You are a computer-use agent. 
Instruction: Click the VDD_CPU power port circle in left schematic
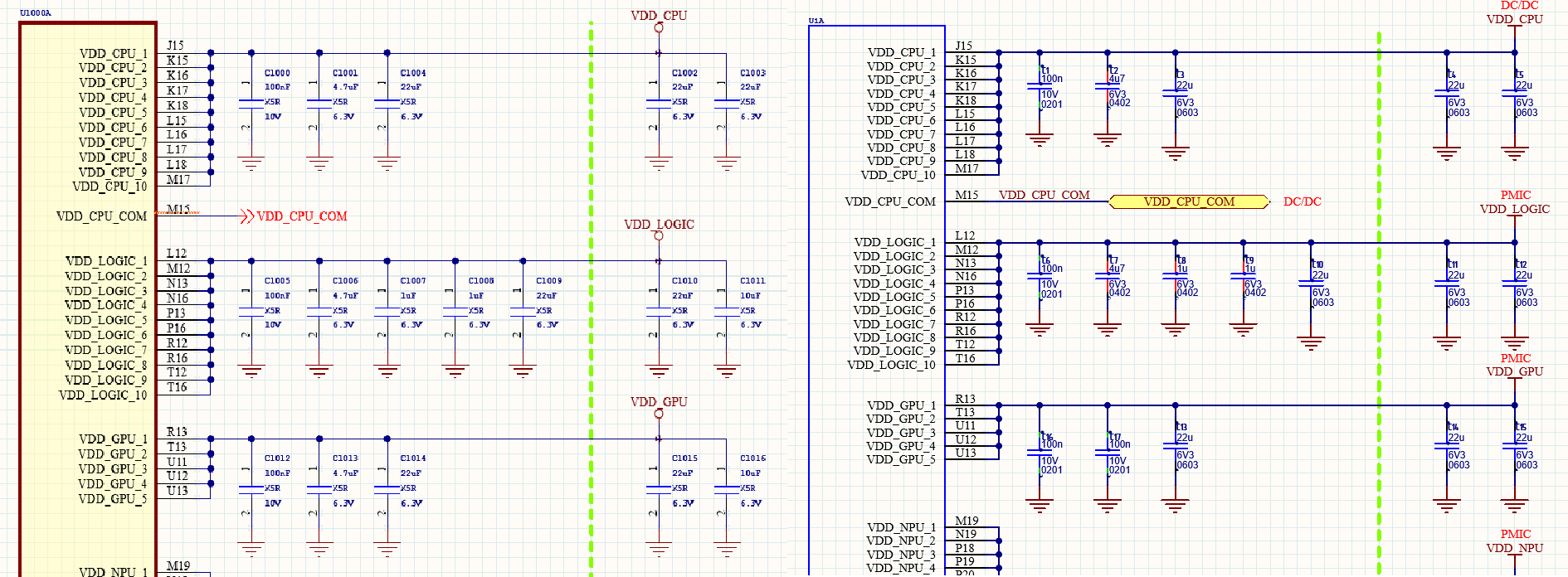[x=659, y=28]
